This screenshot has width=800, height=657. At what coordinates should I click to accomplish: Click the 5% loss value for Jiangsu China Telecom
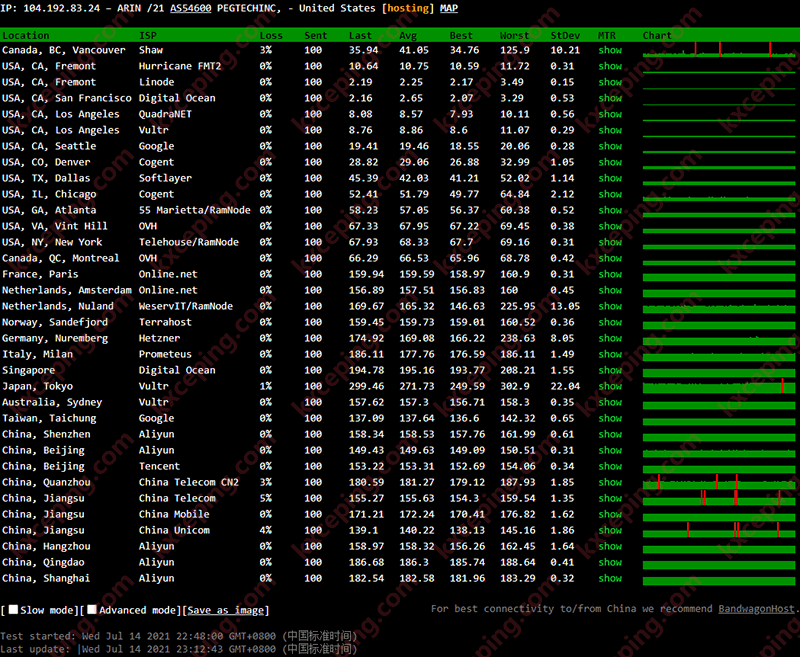[x=266, y=498]
